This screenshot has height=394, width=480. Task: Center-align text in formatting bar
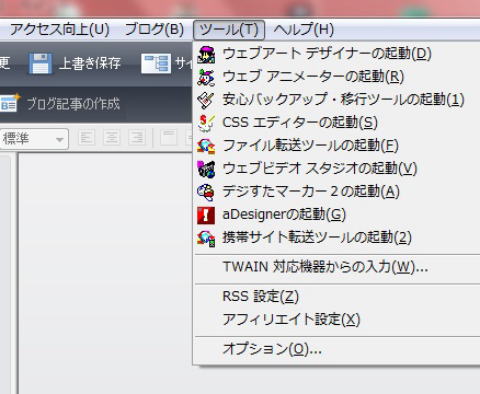(x=112, y=137)
